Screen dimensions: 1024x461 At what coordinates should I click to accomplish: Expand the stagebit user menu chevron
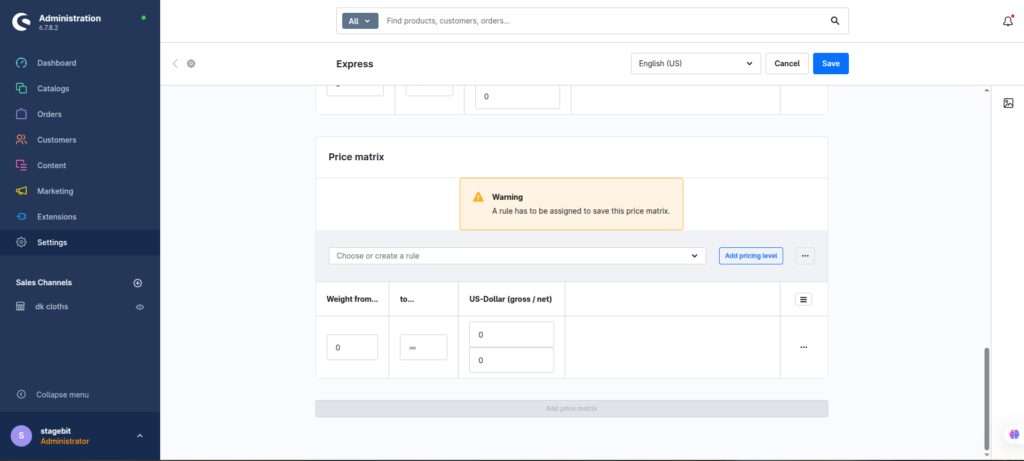point(140,436)
